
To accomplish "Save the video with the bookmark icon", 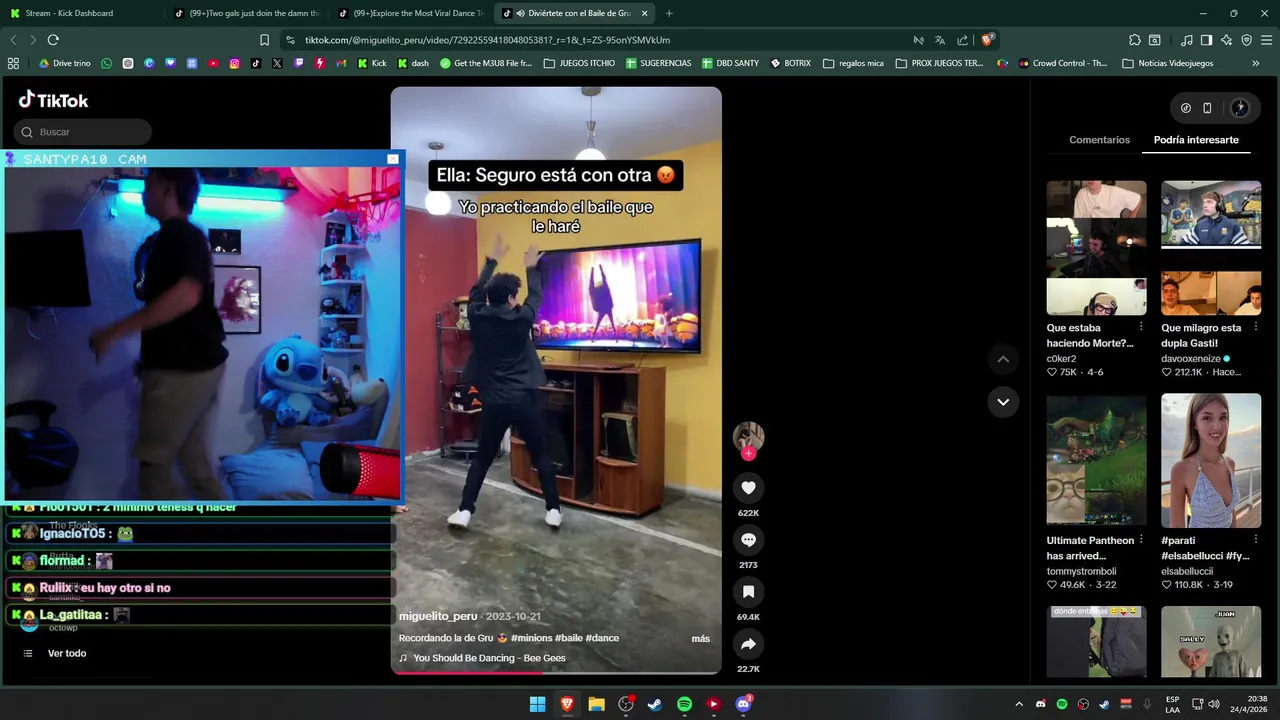I will point(748,592).
